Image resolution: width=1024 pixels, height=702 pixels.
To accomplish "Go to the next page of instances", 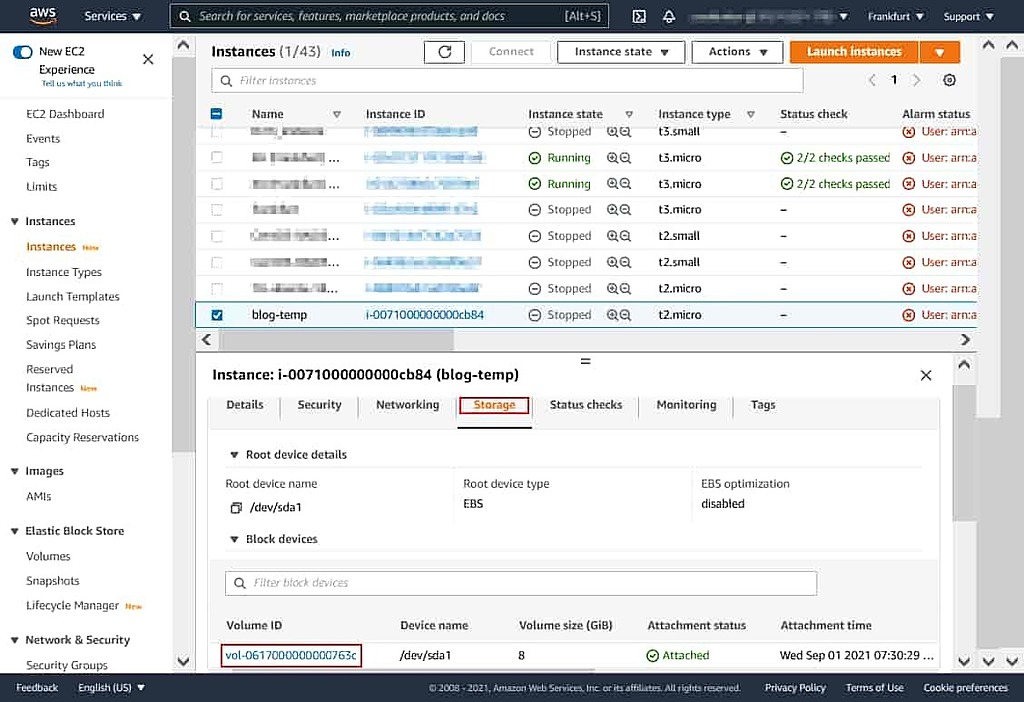I will point(916,80).
